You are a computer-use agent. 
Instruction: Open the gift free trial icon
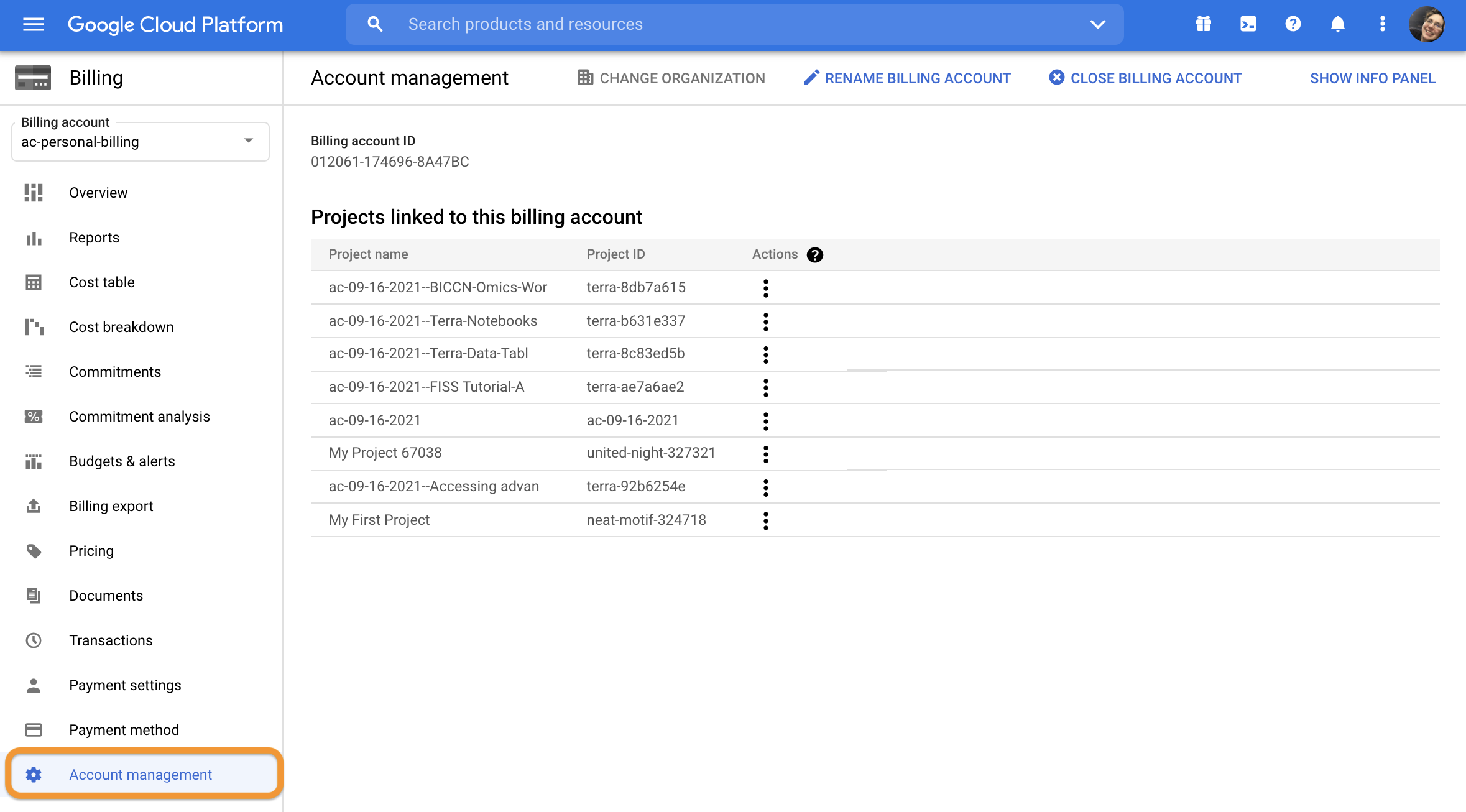pos(1203,24)
